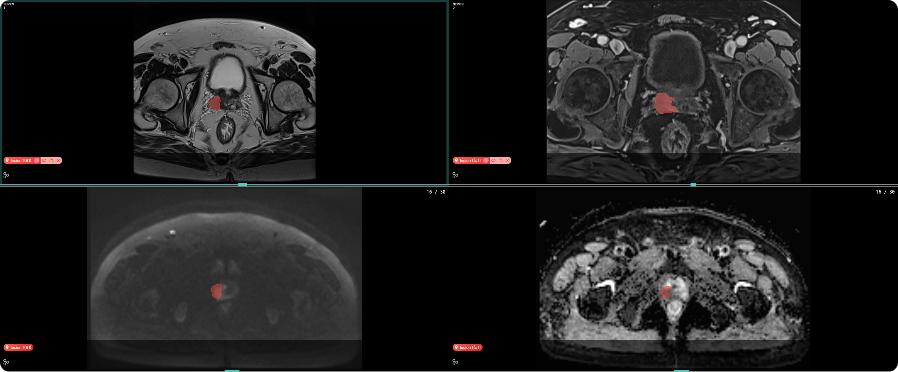Click the teal slice handle under bottom-right viewport
Image resolution: width=898 pixels, height=372 pixels.
(x=681, y=370)
